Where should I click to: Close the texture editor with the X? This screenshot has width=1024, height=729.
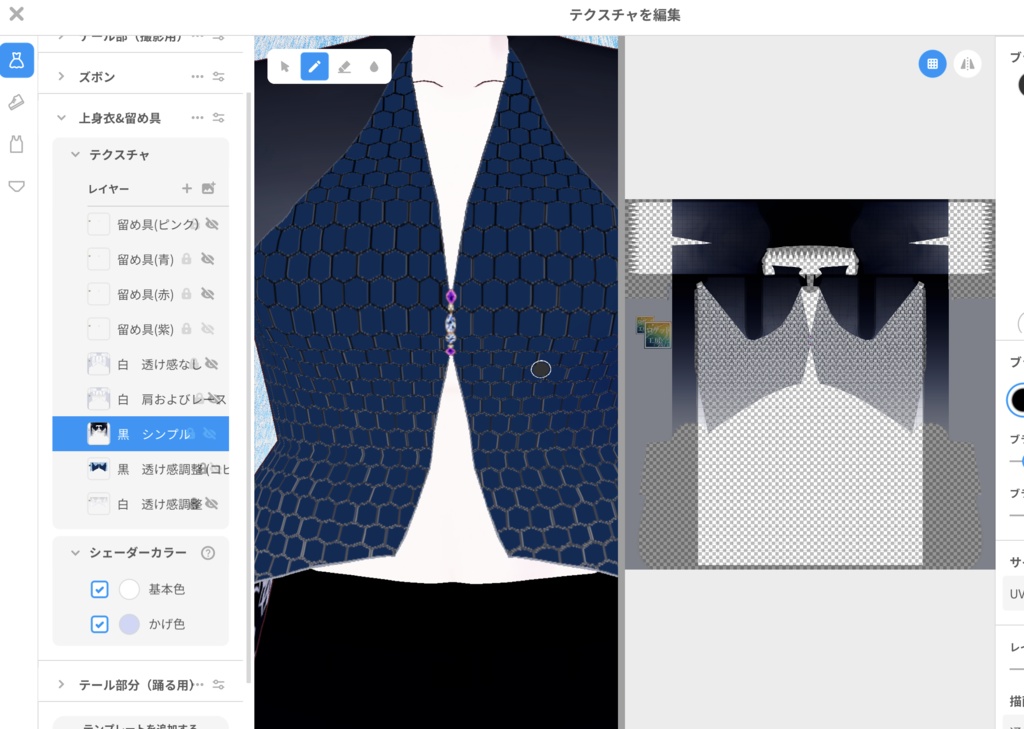coord(16,14)
